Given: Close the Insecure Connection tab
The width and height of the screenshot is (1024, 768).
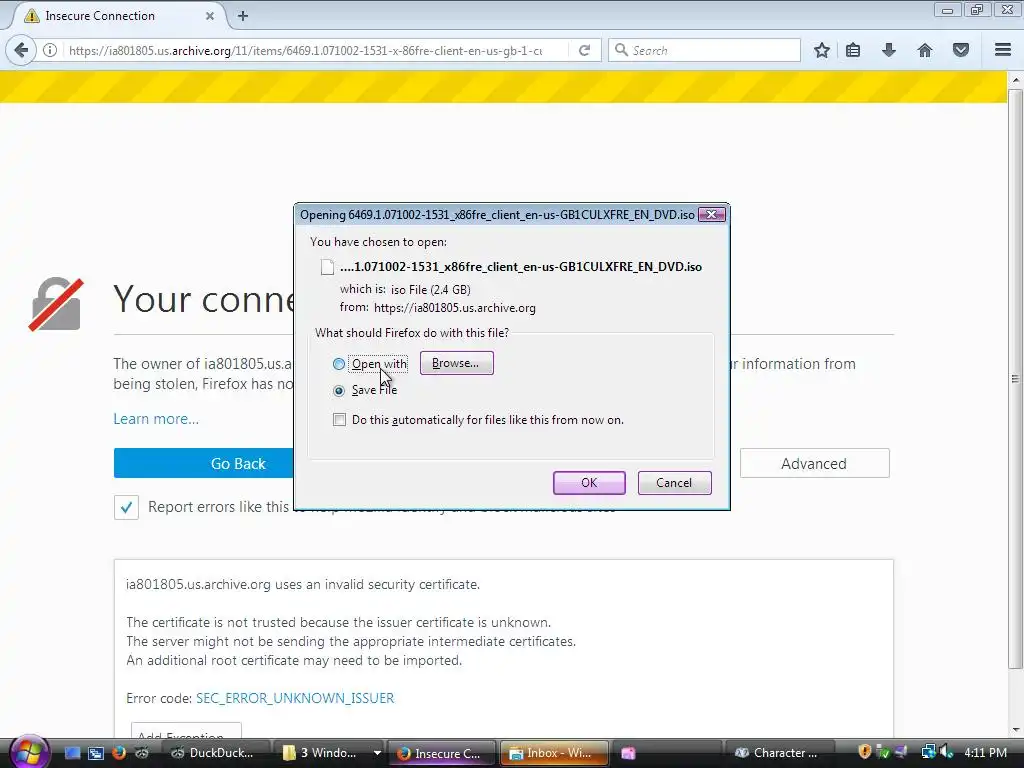Looking at the screenshot, I should click(x=210, y=16).
